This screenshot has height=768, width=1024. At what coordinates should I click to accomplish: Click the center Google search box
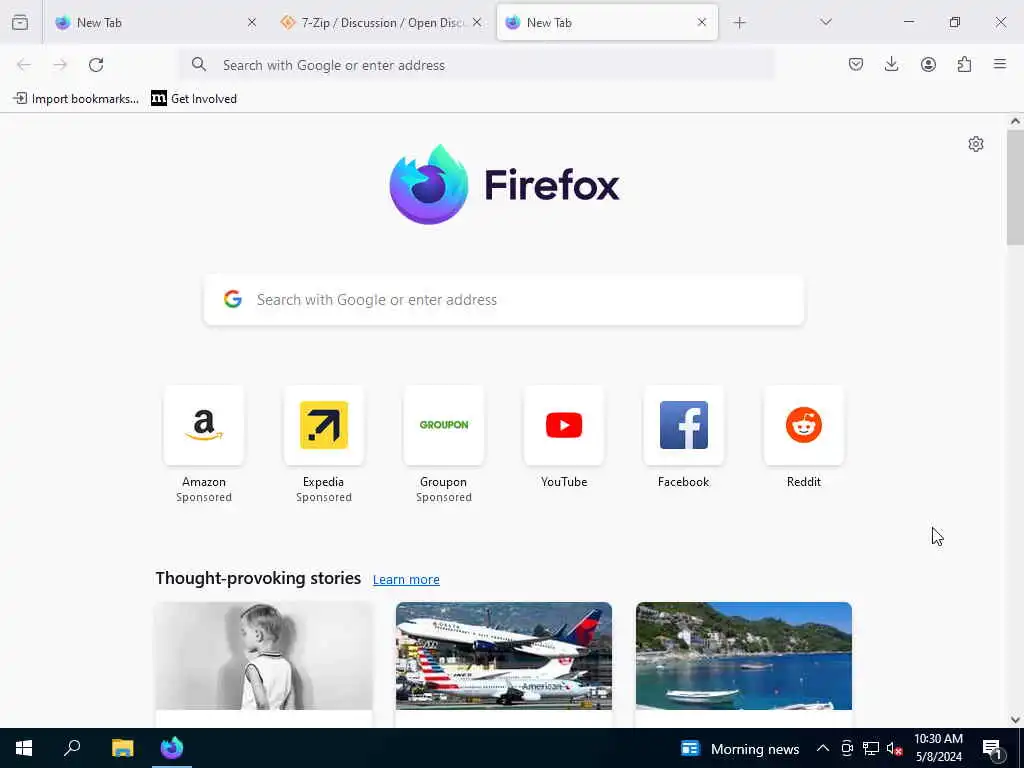click(504, 300)
